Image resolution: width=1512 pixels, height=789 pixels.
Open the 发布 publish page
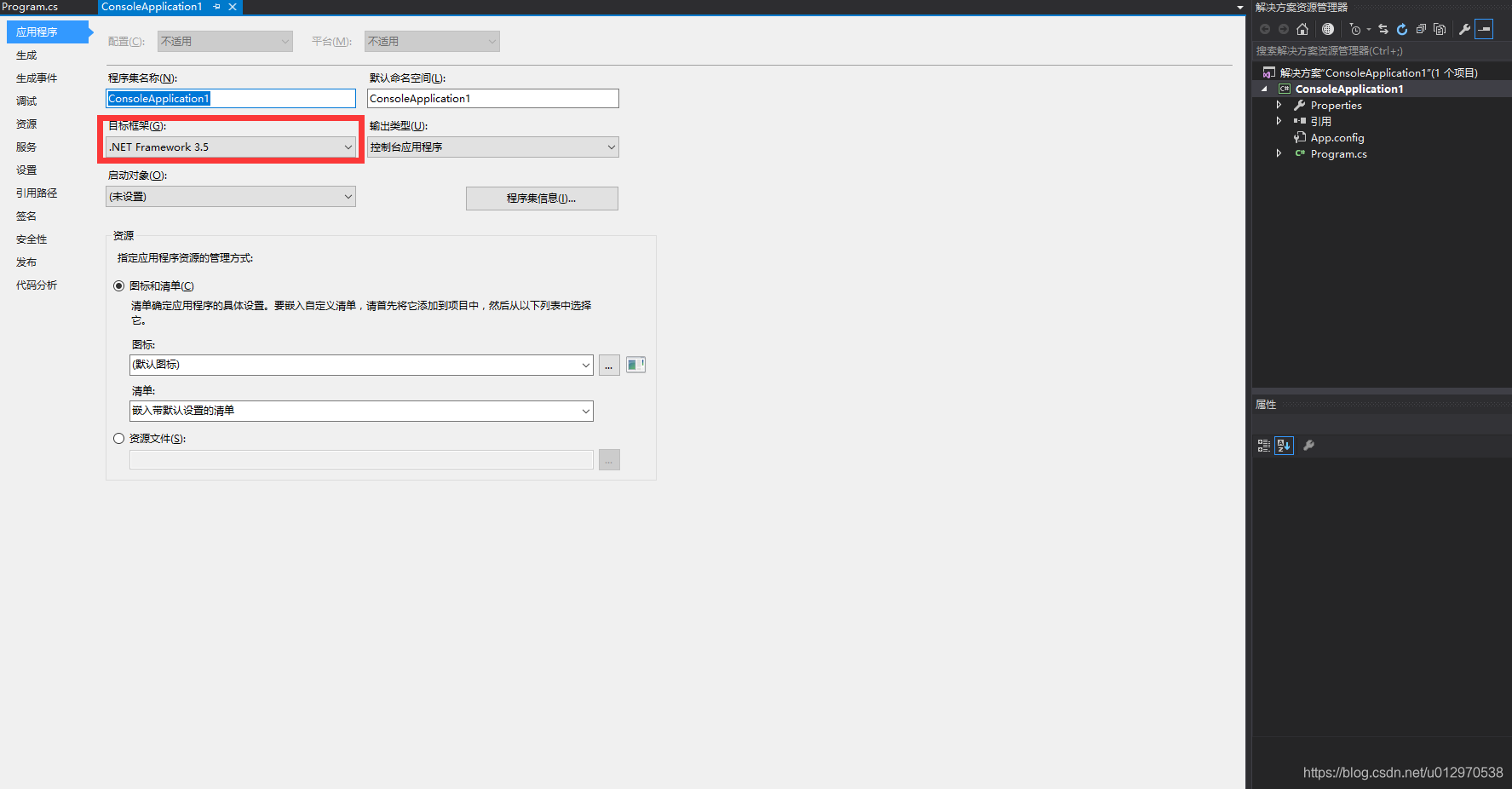(26, 262)
